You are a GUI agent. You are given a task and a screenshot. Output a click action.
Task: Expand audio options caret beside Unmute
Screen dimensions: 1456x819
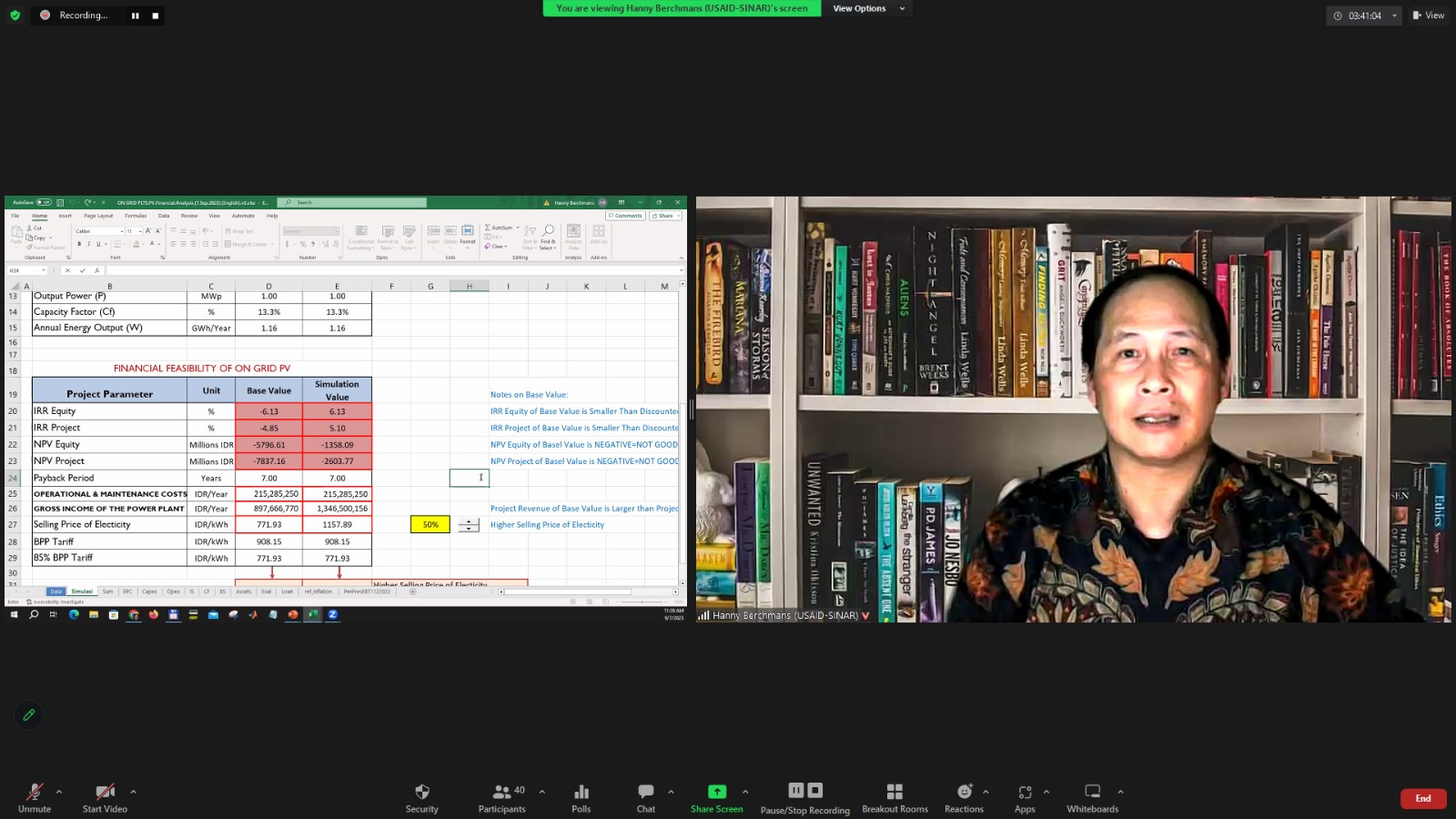click(59, 792)
